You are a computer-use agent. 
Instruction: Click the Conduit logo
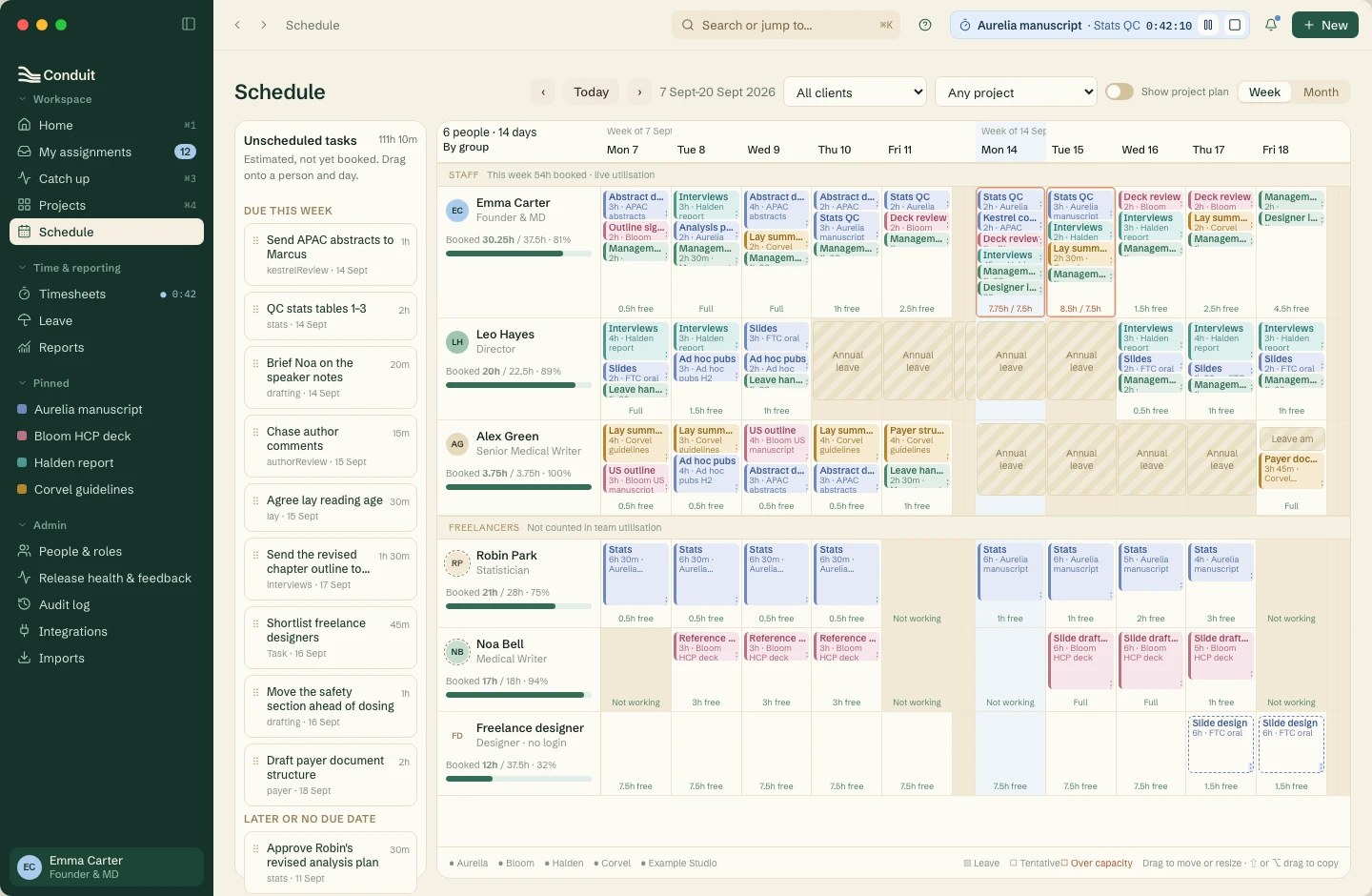coord(57,74)
